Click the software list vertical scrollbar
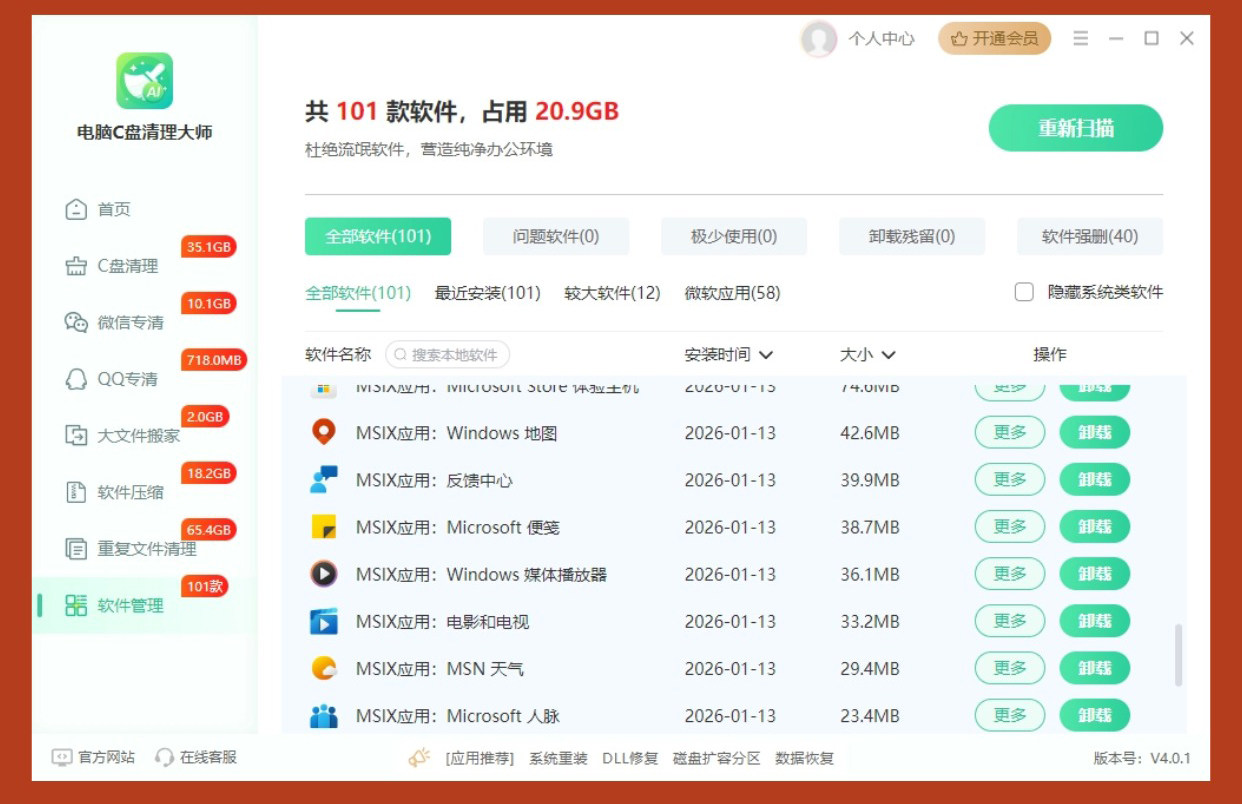The width and height of the screenshot is (1242, 804). tap(1179, 656)
